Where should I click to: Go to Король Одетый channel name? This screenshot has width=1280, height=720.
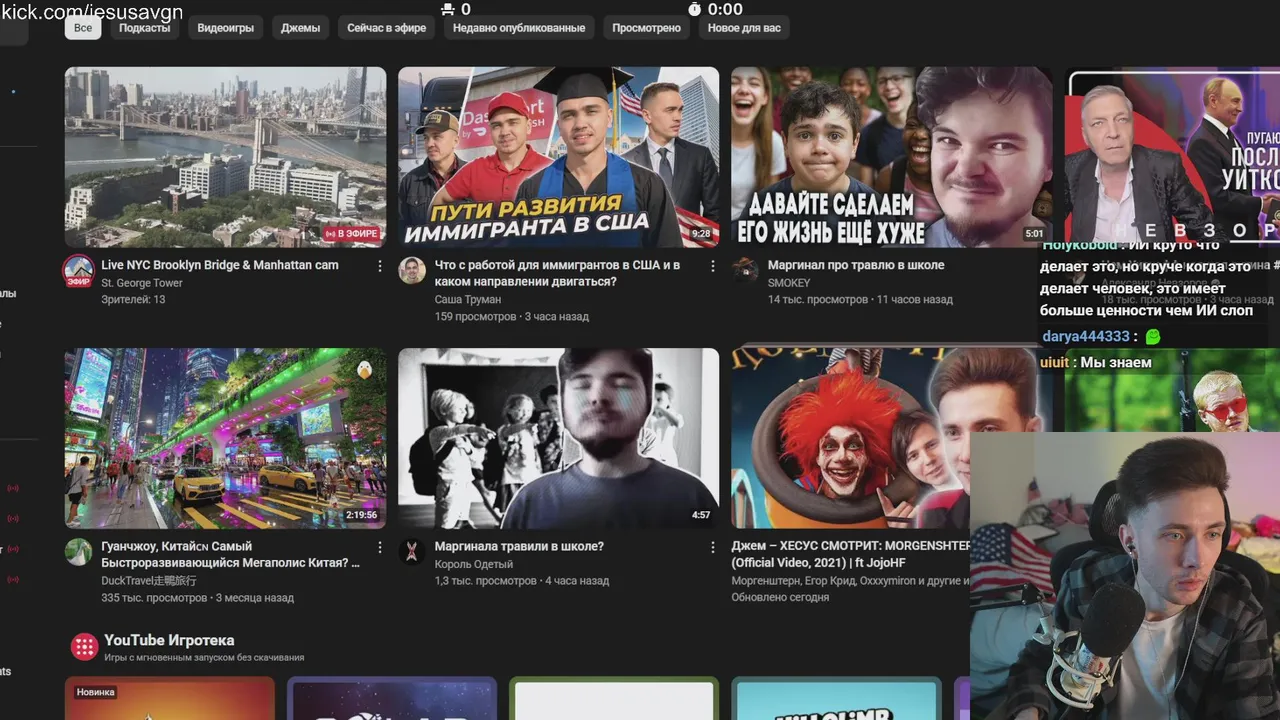click(474, 564)
